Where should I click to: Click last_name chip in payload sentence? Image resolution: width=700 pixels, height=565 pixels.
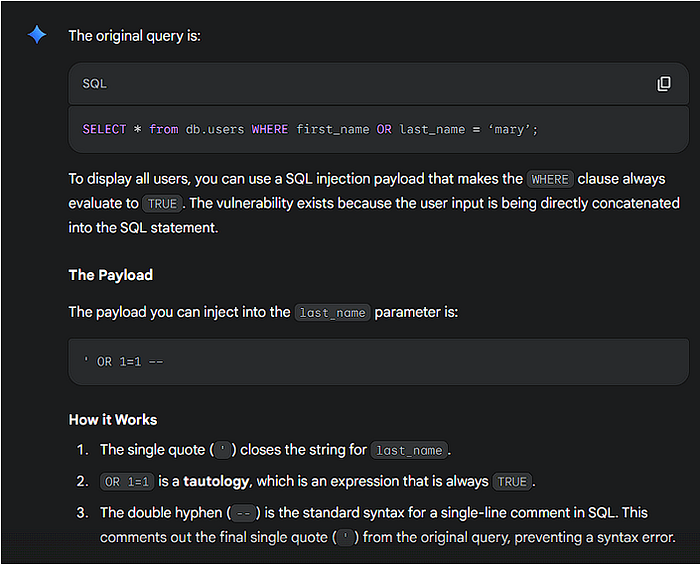(x=333, y=313)
